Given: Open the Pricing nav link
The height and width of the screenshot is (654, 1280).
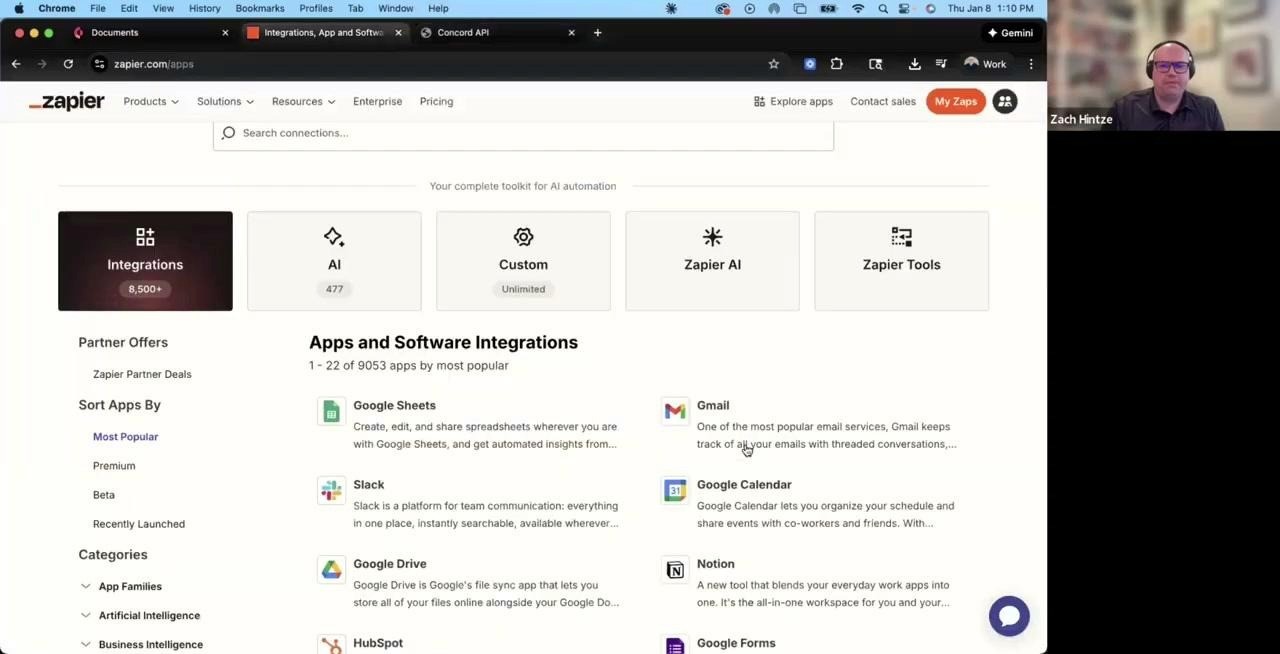Looking at the screenshot, I should click(x=436, y=101).
